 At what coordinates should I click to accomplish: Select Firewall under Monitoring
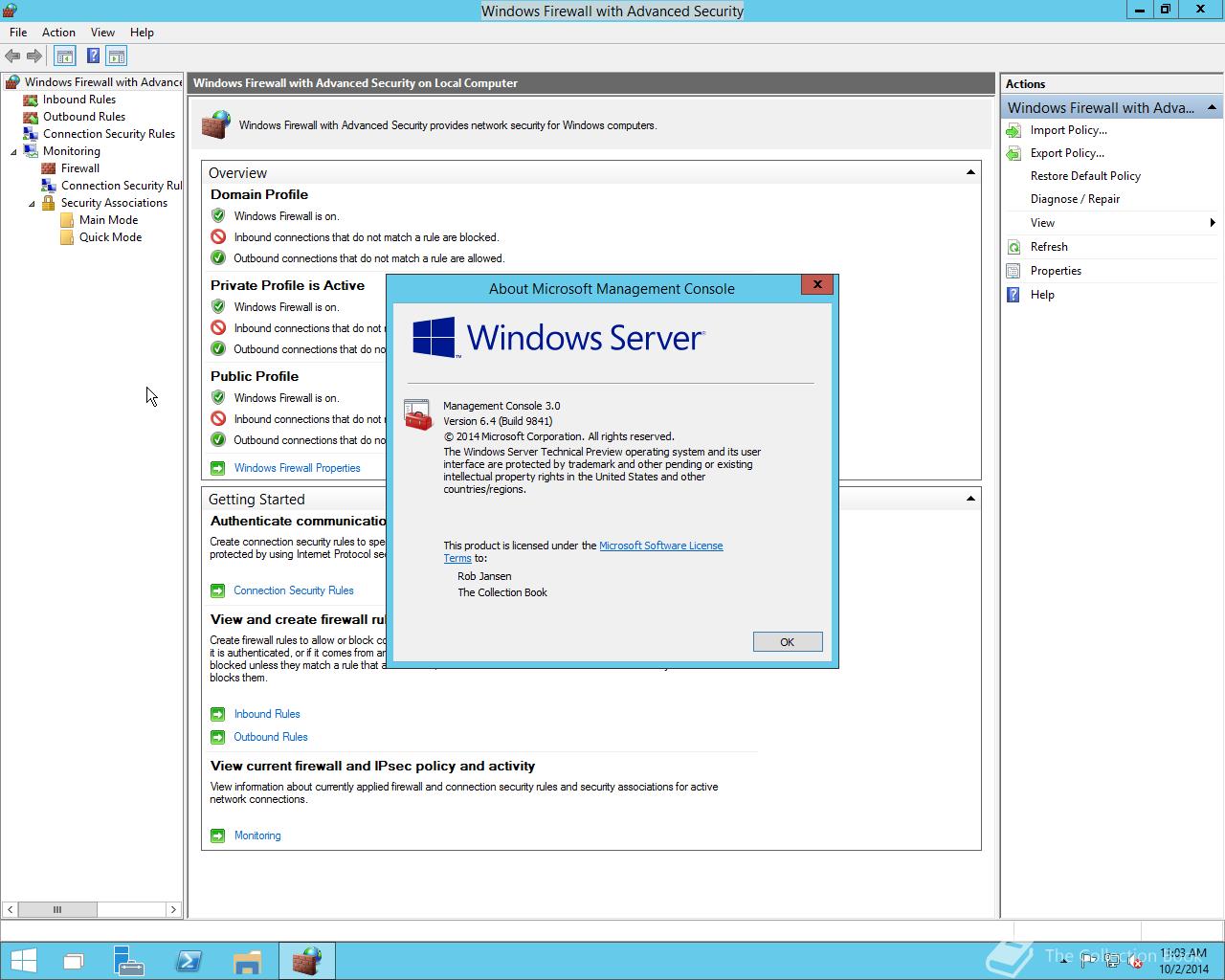(x=80, y=168)
